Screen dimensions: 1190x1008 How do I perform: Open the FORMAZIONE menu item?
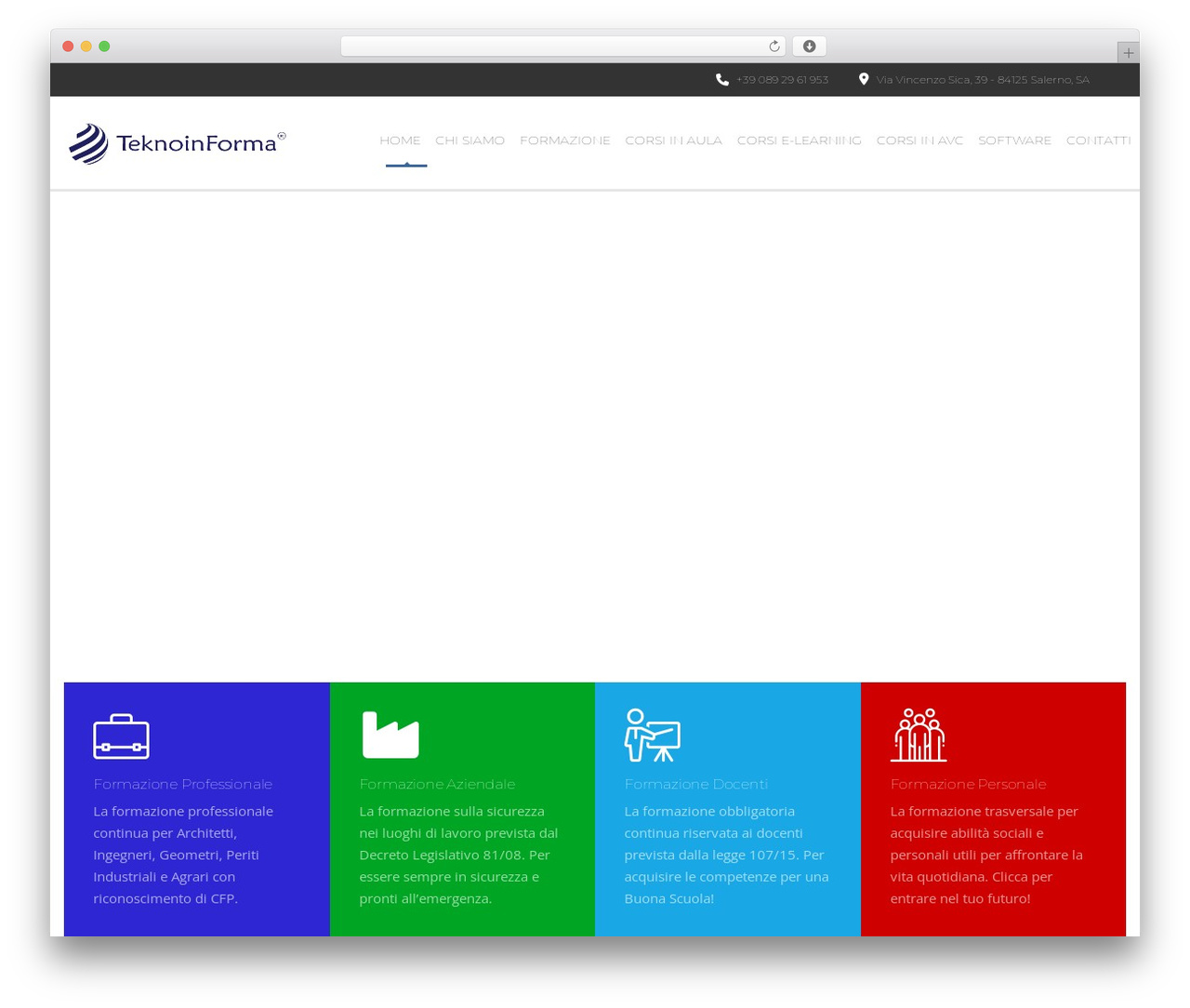click(x=564, y=140)
